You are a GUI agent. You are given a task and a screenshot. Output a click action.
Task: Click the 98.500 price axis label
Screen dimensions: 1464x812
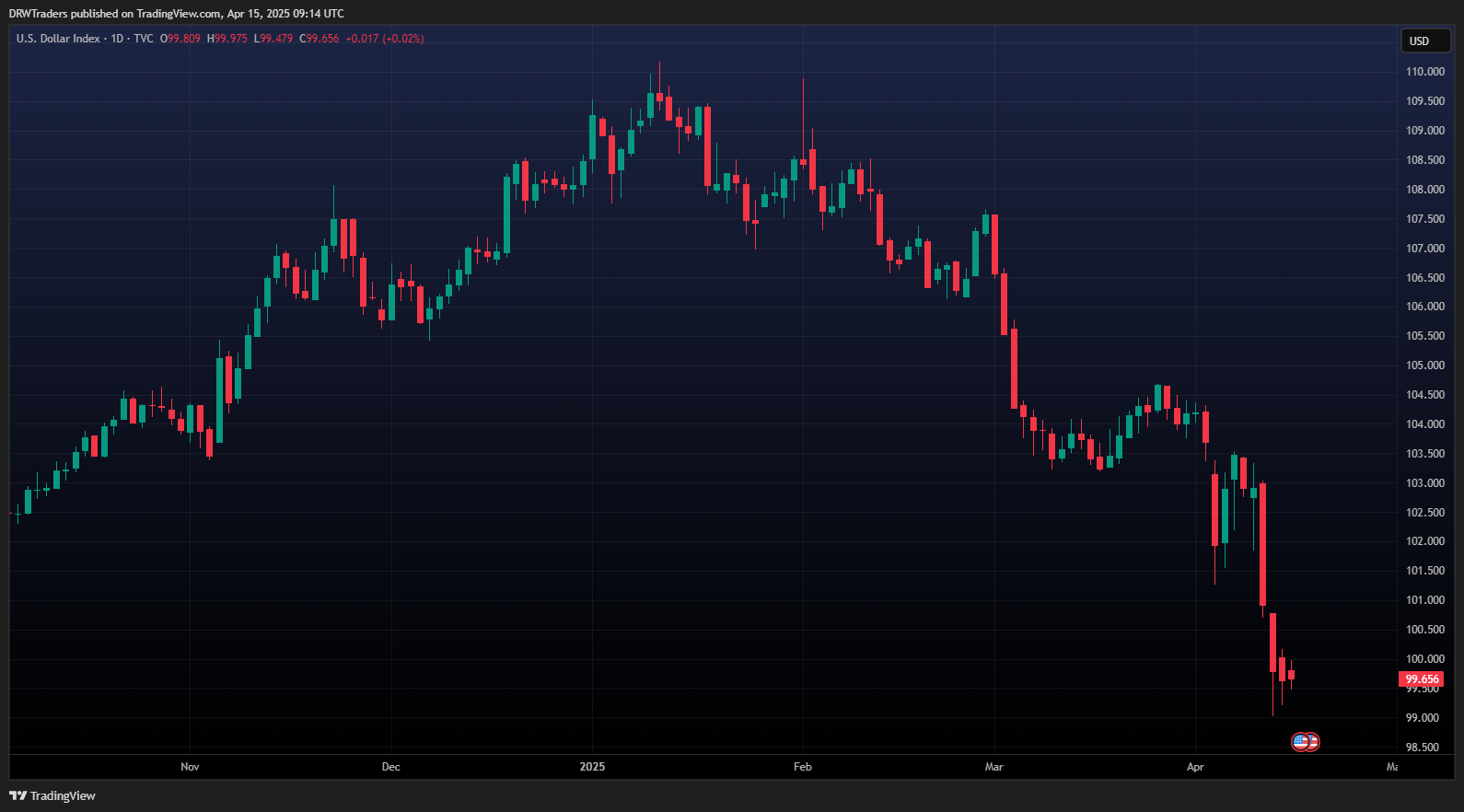[x=1422, y=748]
